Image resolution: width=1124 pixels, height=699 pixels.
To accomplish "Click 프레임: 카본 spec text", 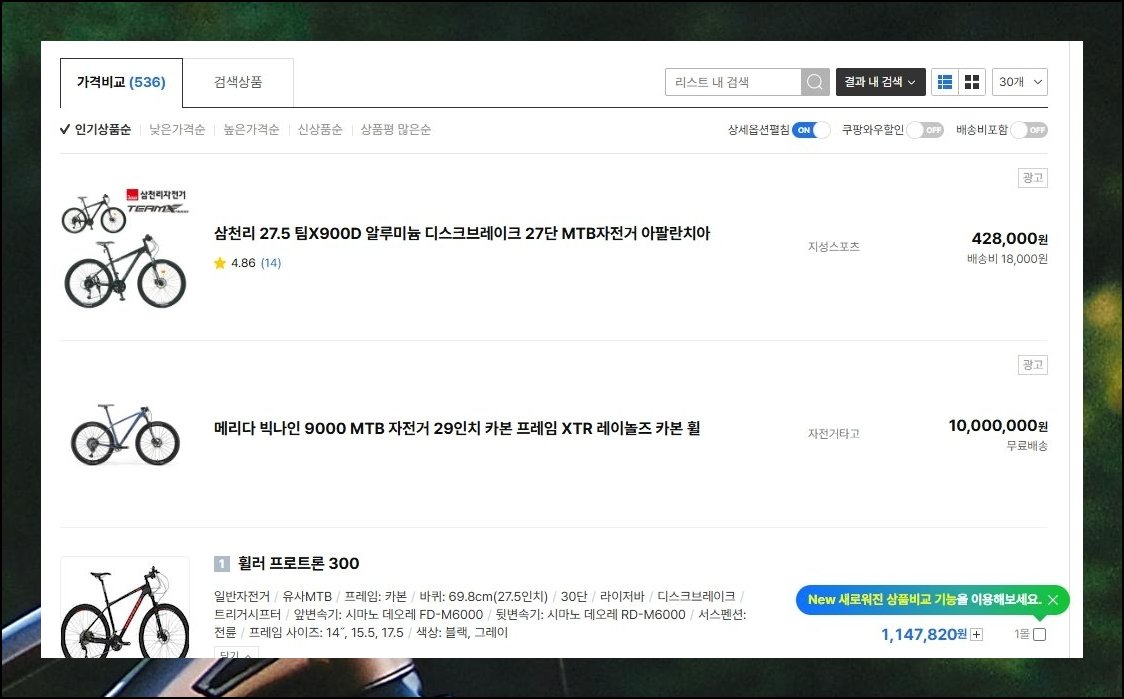I will click(376, 596).
